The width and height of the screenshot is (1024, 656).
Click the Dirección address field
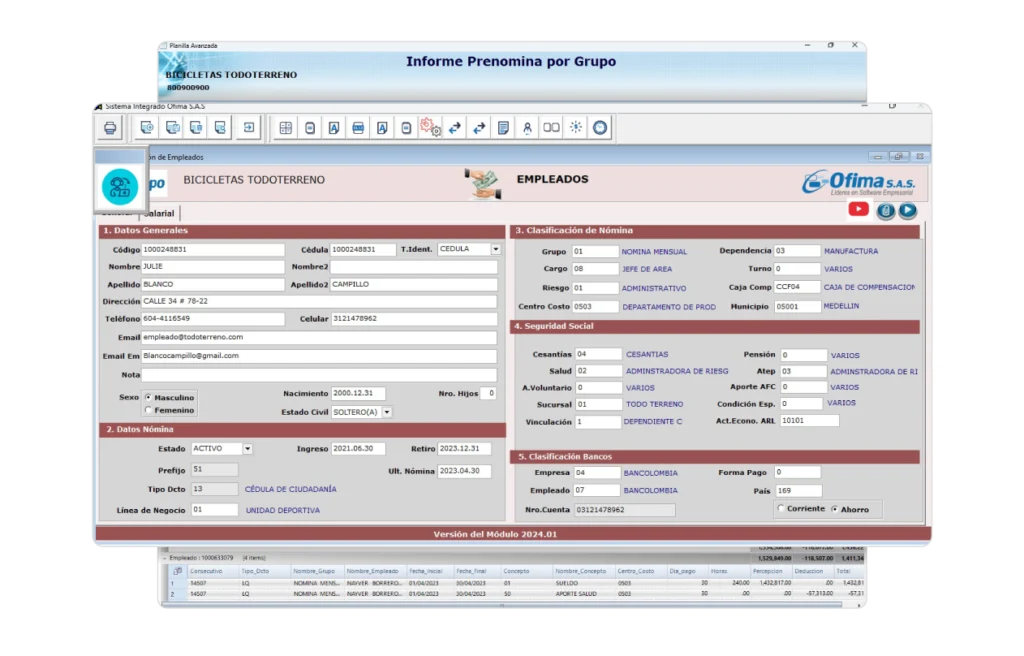point(319,301)
